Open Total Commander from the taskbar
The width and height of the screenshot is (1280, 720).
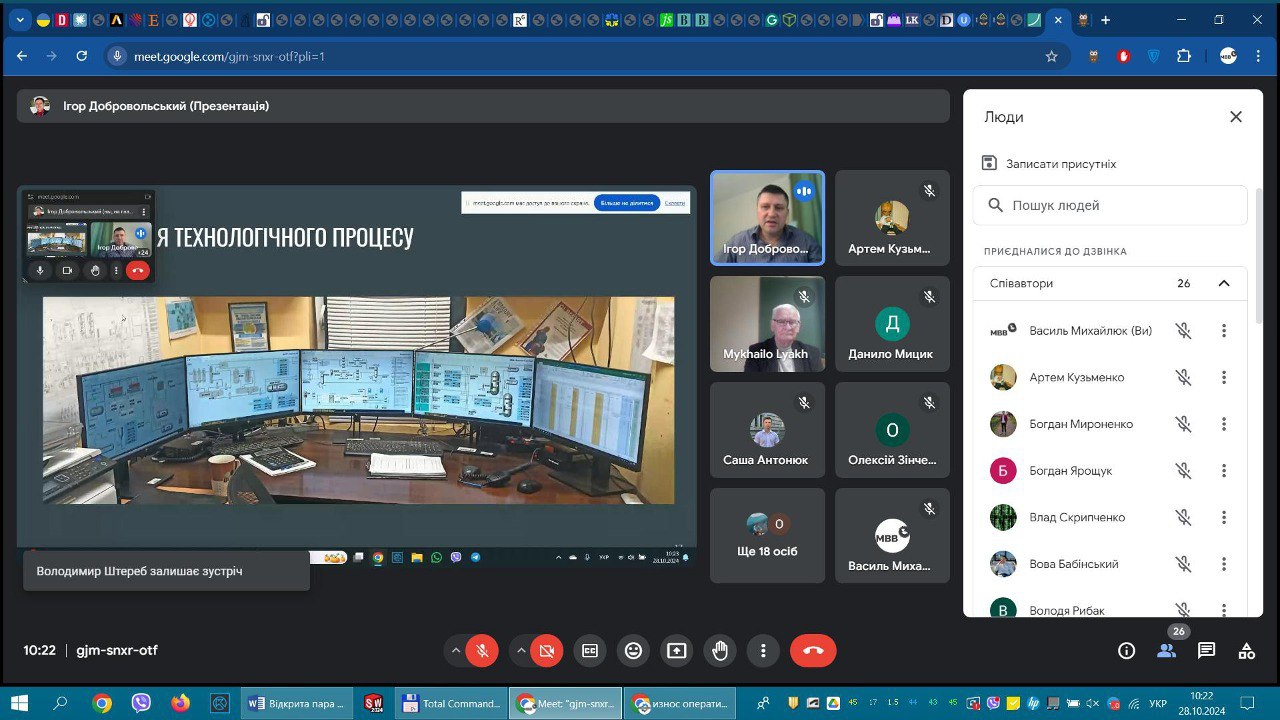(450, 704)
